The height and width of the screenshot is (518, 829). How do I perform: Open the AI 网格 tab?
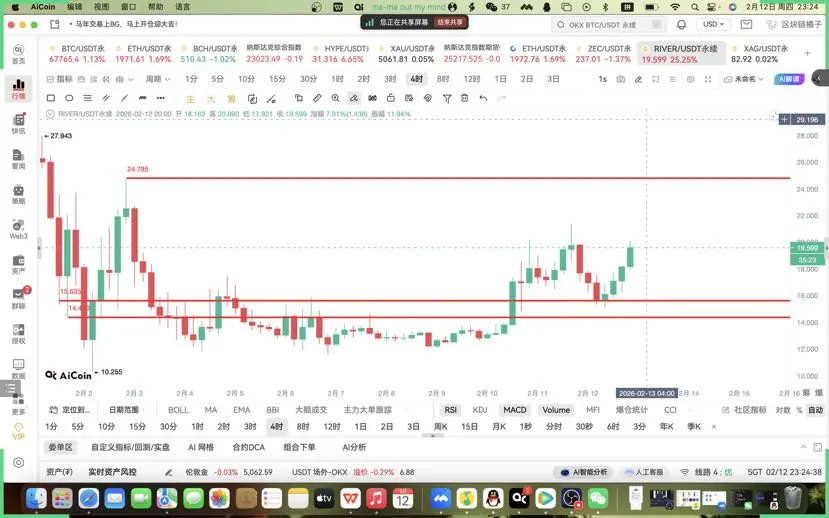(201, 447)
